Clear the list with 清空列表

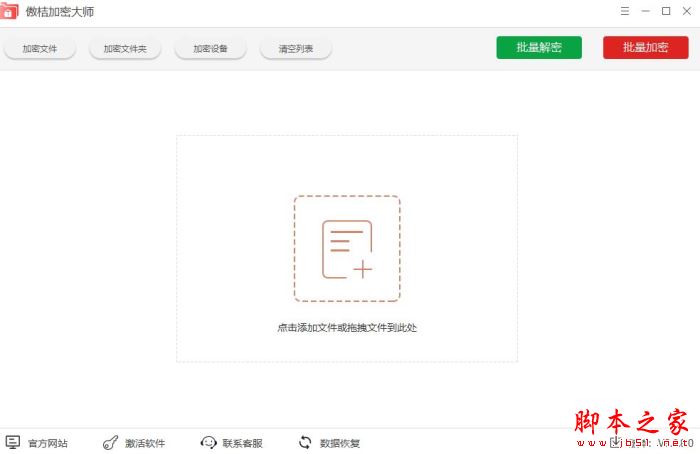(x=296, y=49)
